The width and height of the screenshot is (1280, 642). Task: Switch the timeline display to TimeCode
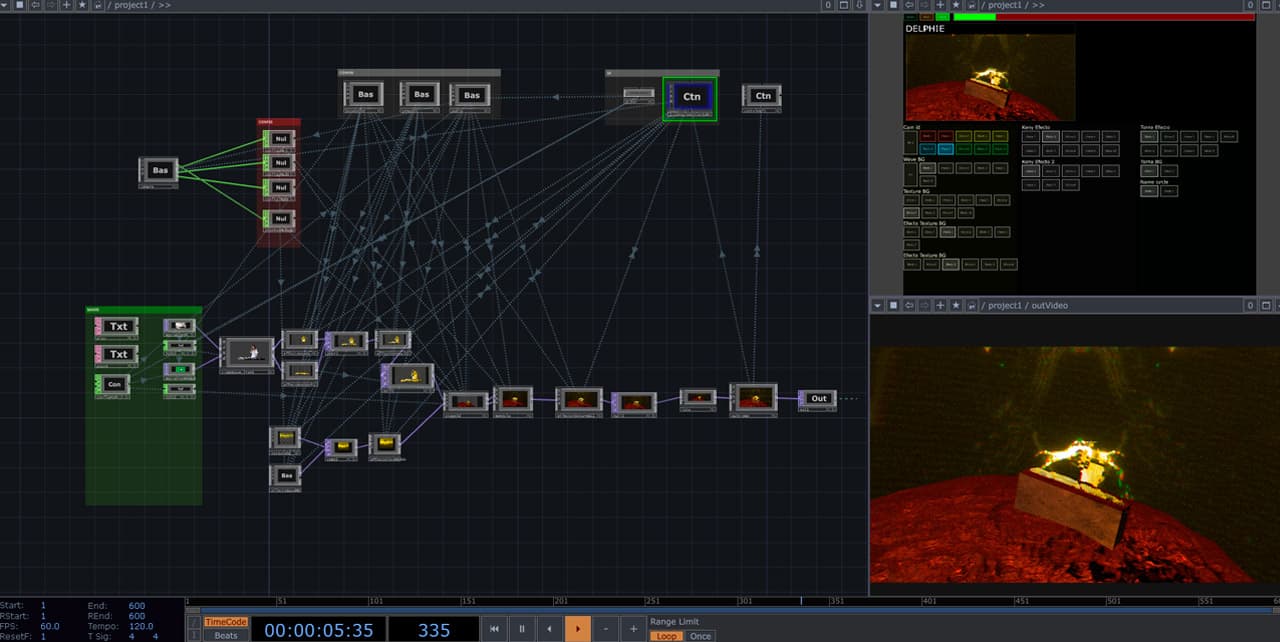[x=226, y=622]
